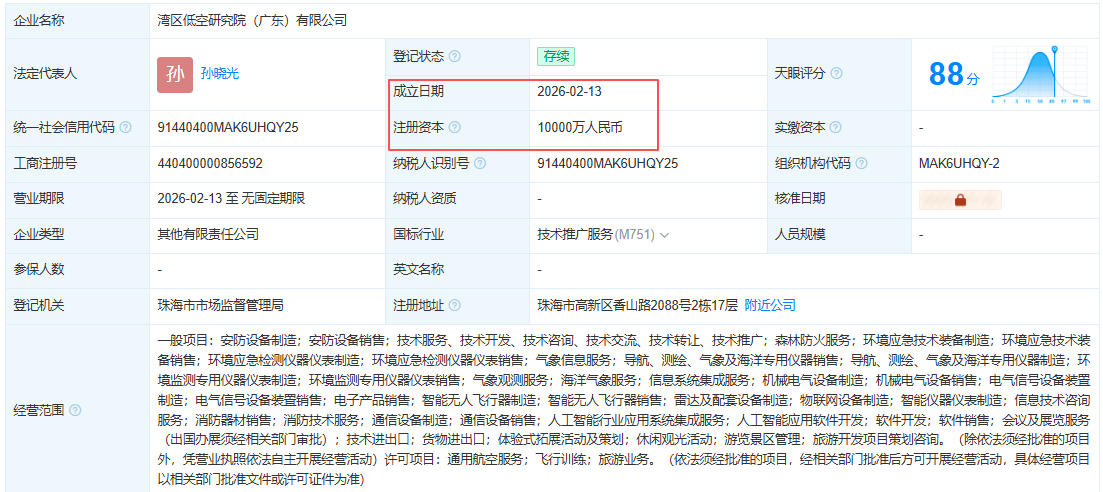Click the help icon beside 纳税人识别号
1103x492 pixels.
pos(480,163)
